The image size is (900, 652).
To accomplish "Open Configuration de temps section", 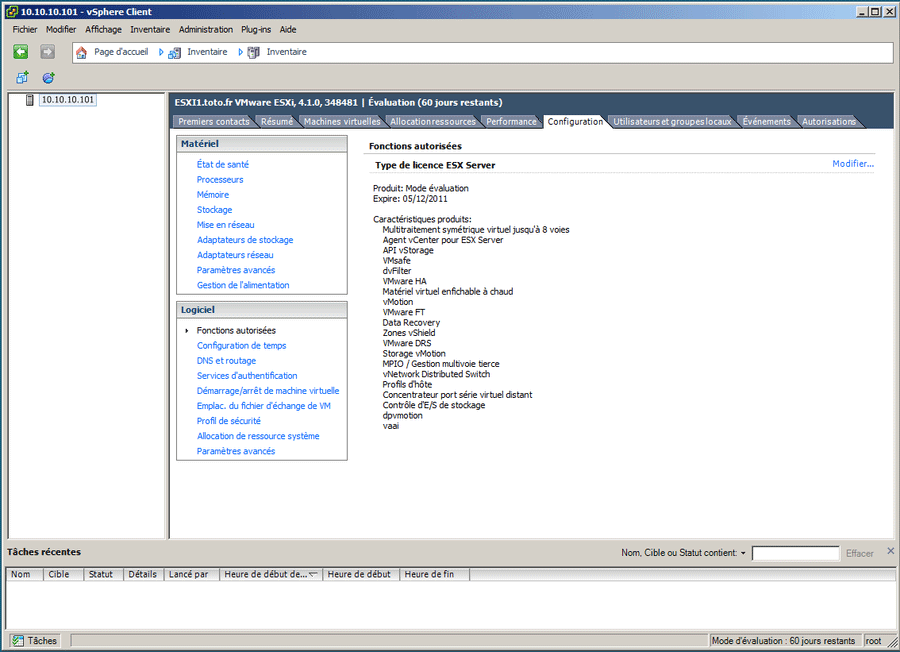I will pos(241,346).
